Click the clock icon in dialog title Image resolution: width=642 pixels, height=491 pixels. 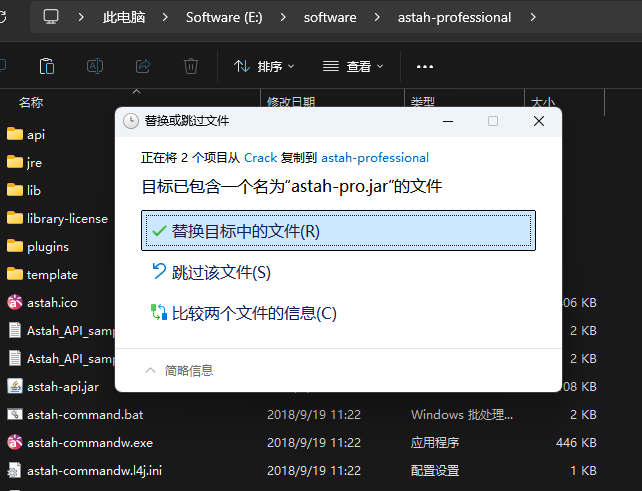point(131,121)
